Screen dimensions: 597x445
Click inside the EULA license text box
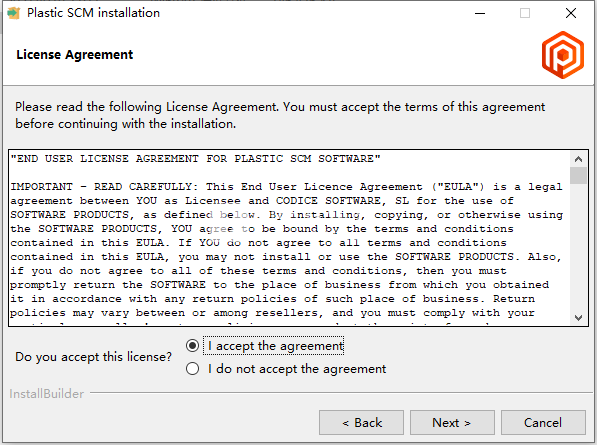(x=289, y=238)
